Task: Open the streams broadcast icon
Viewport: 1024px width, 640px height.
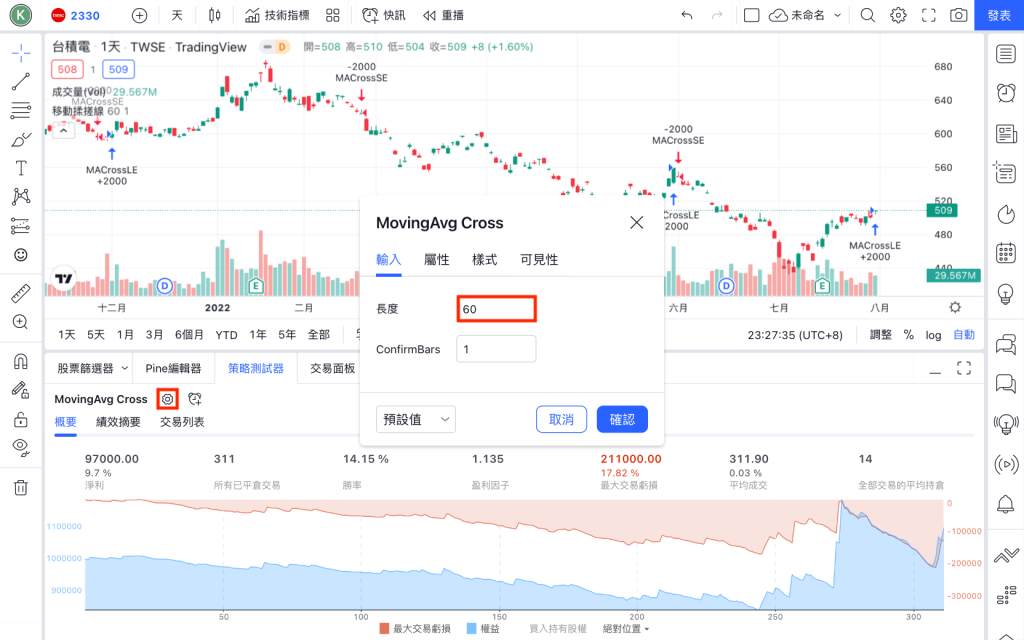Action: [1006, 464]
